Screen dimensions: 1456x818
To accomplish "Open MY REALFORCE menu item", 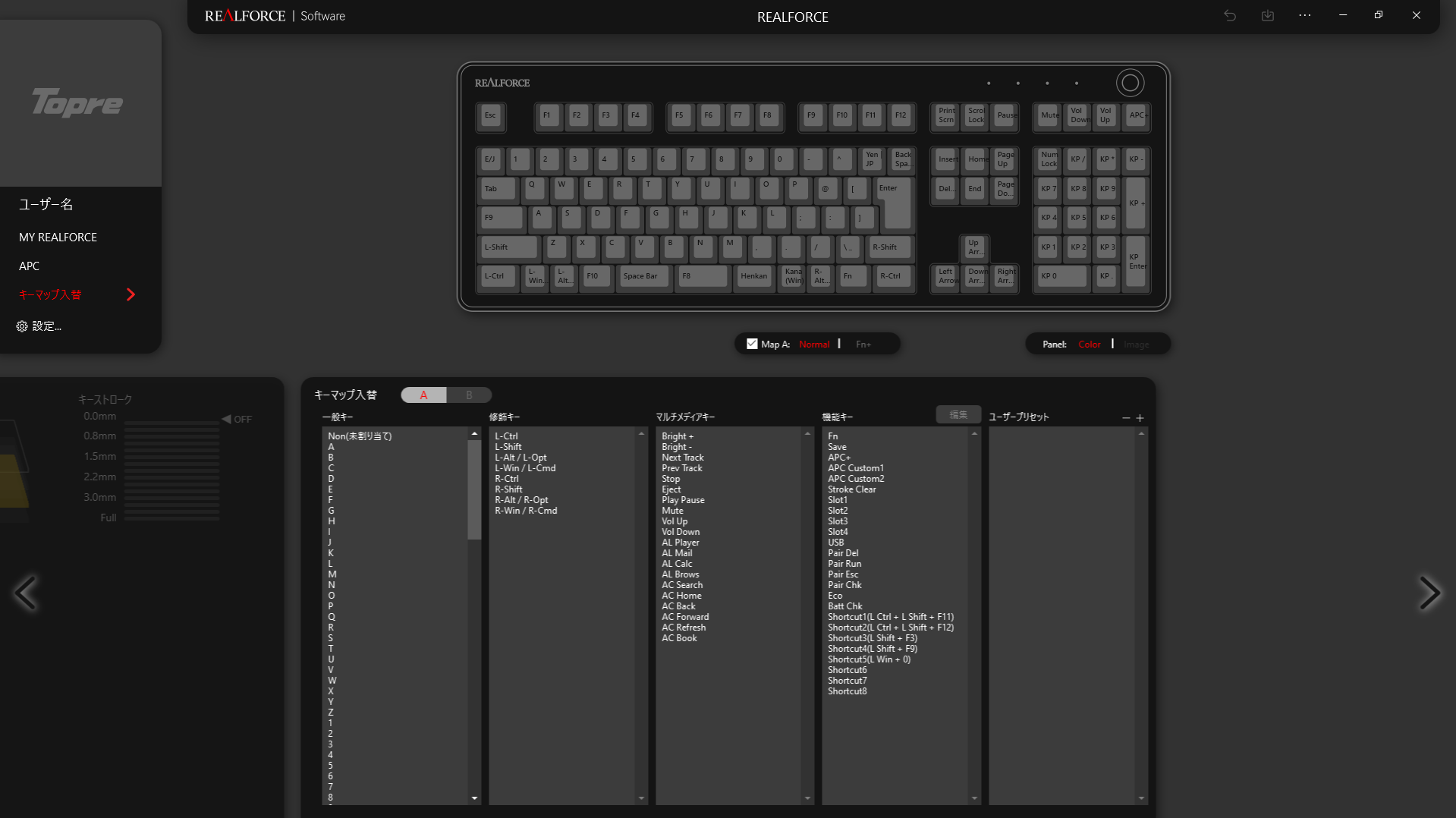I will pos(58,238).
